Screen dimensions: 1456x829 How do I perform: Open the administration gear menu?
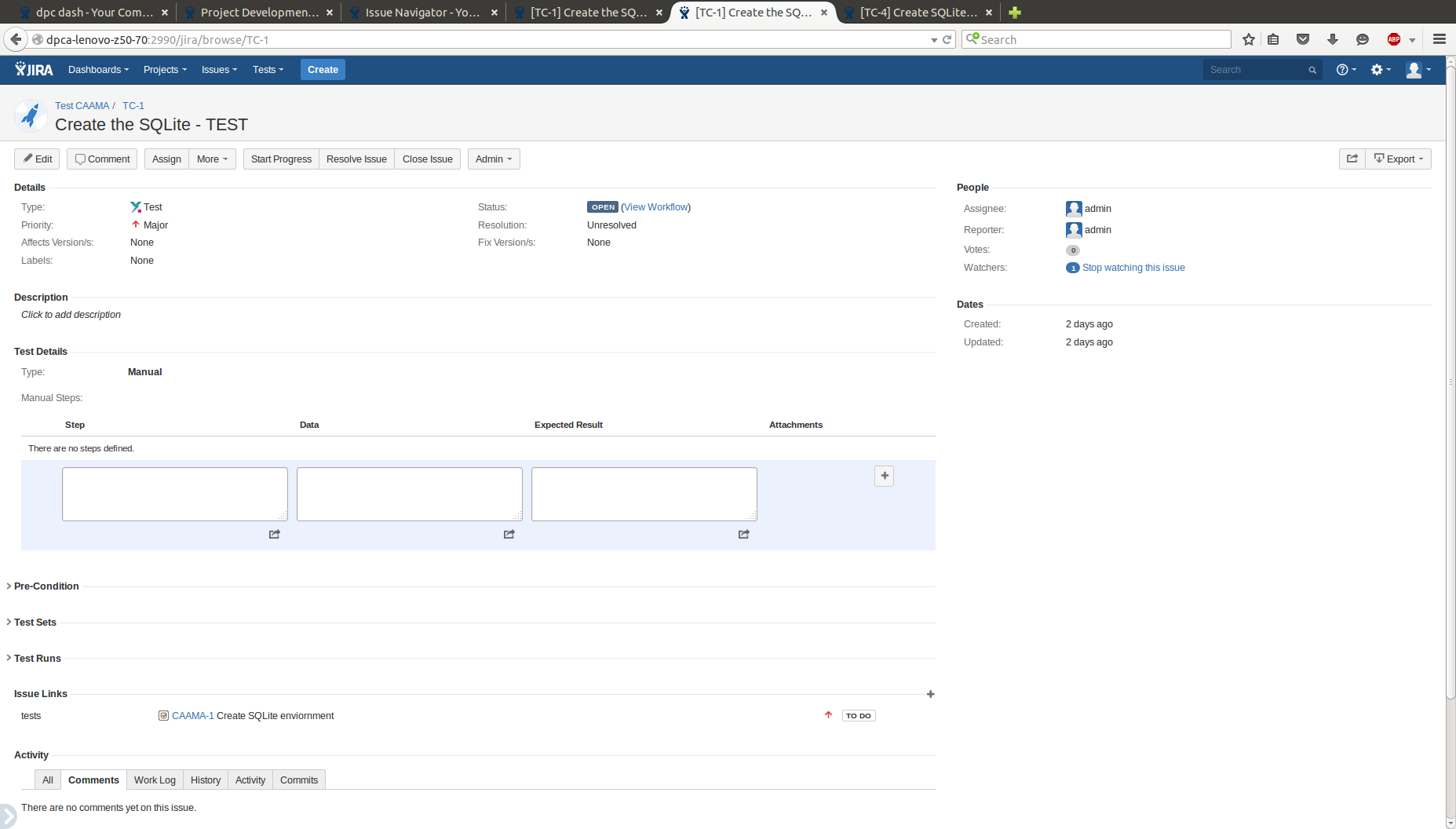pyautogui.click(x=1380, y=70)
